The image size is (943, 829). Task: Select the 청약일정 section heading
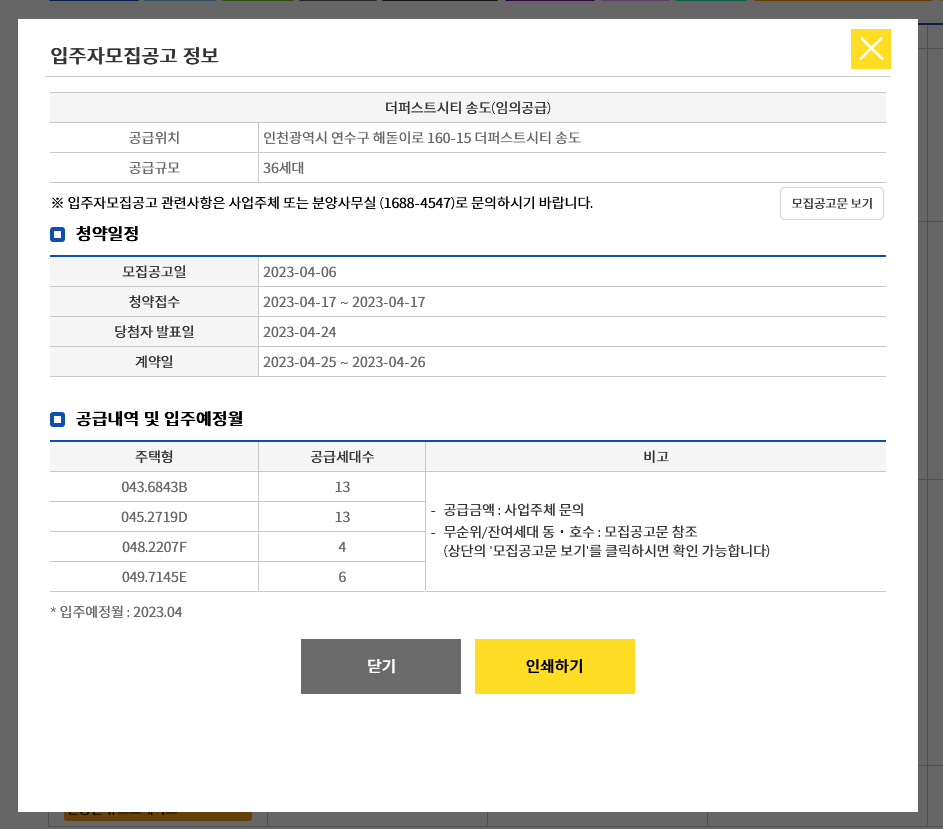[x=107, y=233]
